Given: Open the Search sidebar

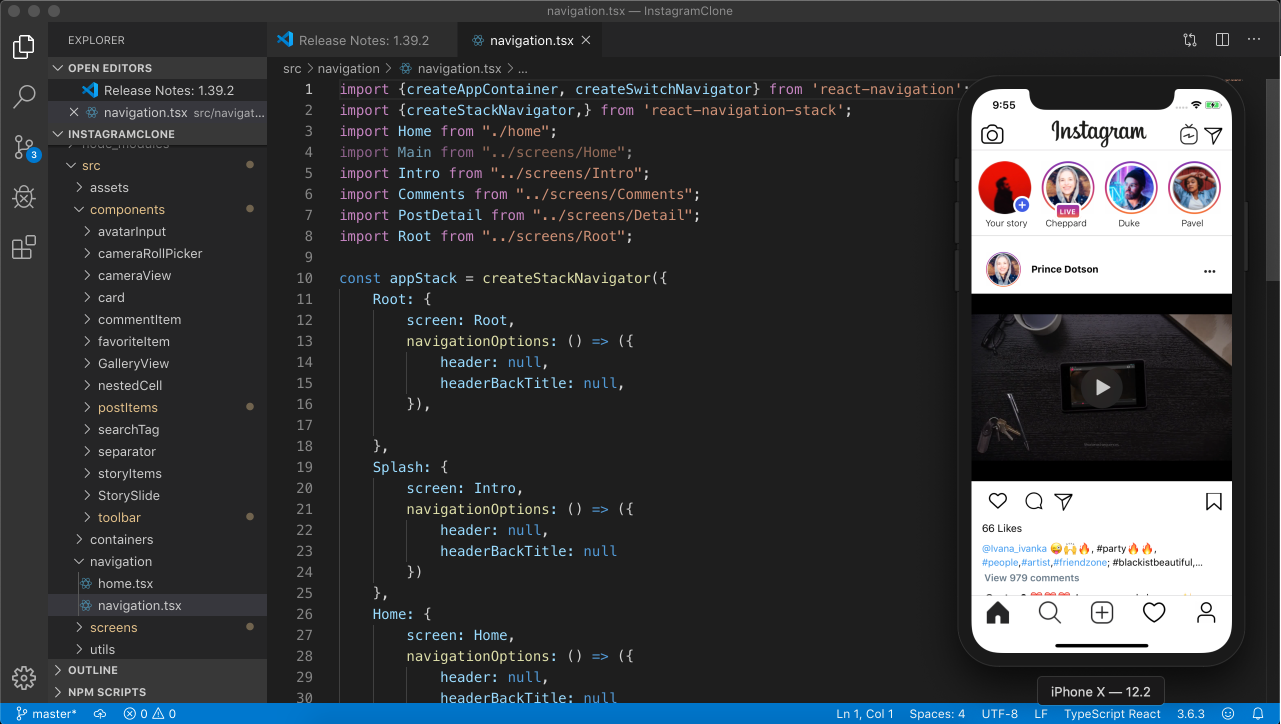Looking at the screenshot, I should pos(24,96).
